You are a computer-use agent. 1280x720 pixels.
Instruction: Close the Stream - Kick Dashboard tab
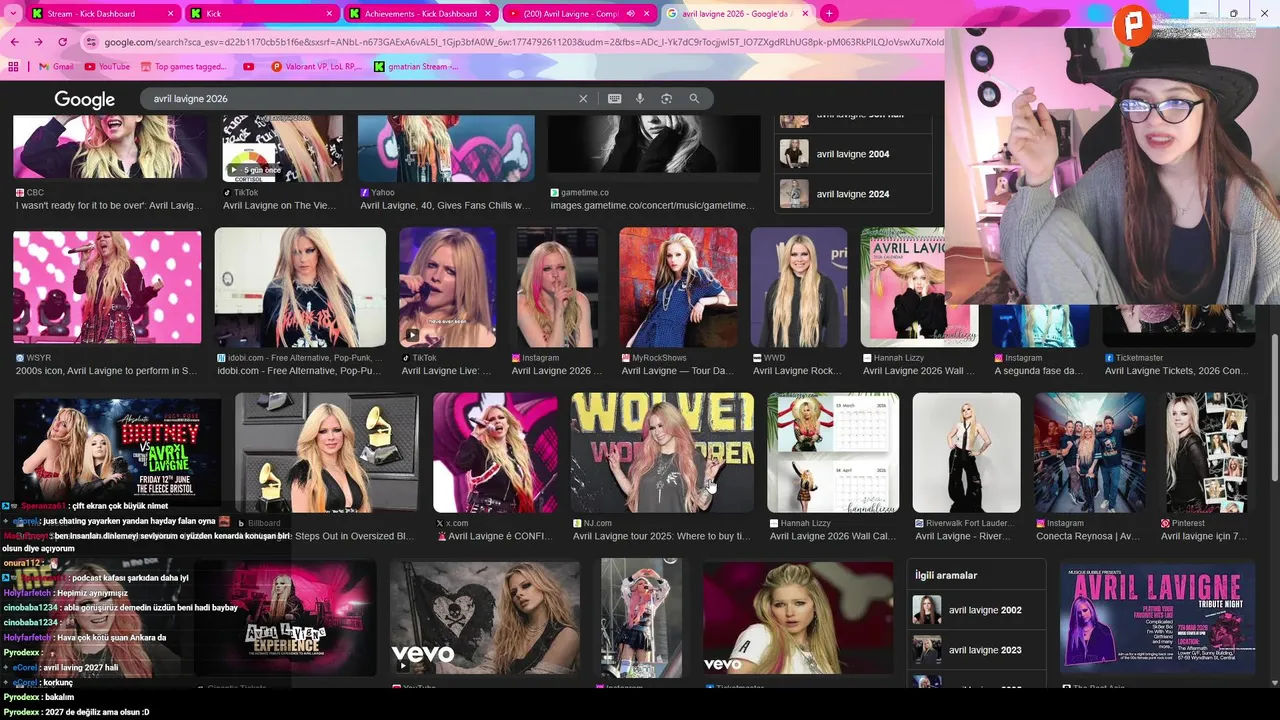[170, 14]
